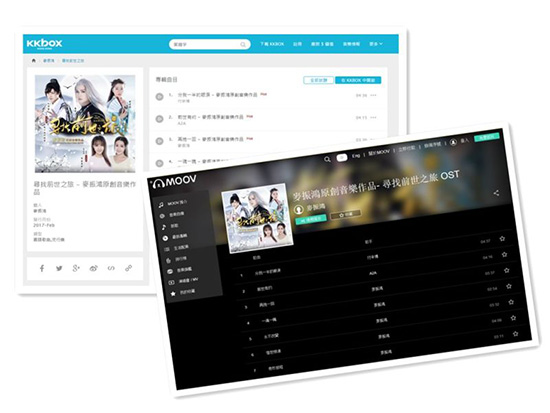
Task: Click the Twitter share icon
Action: (x=59, y=268)
